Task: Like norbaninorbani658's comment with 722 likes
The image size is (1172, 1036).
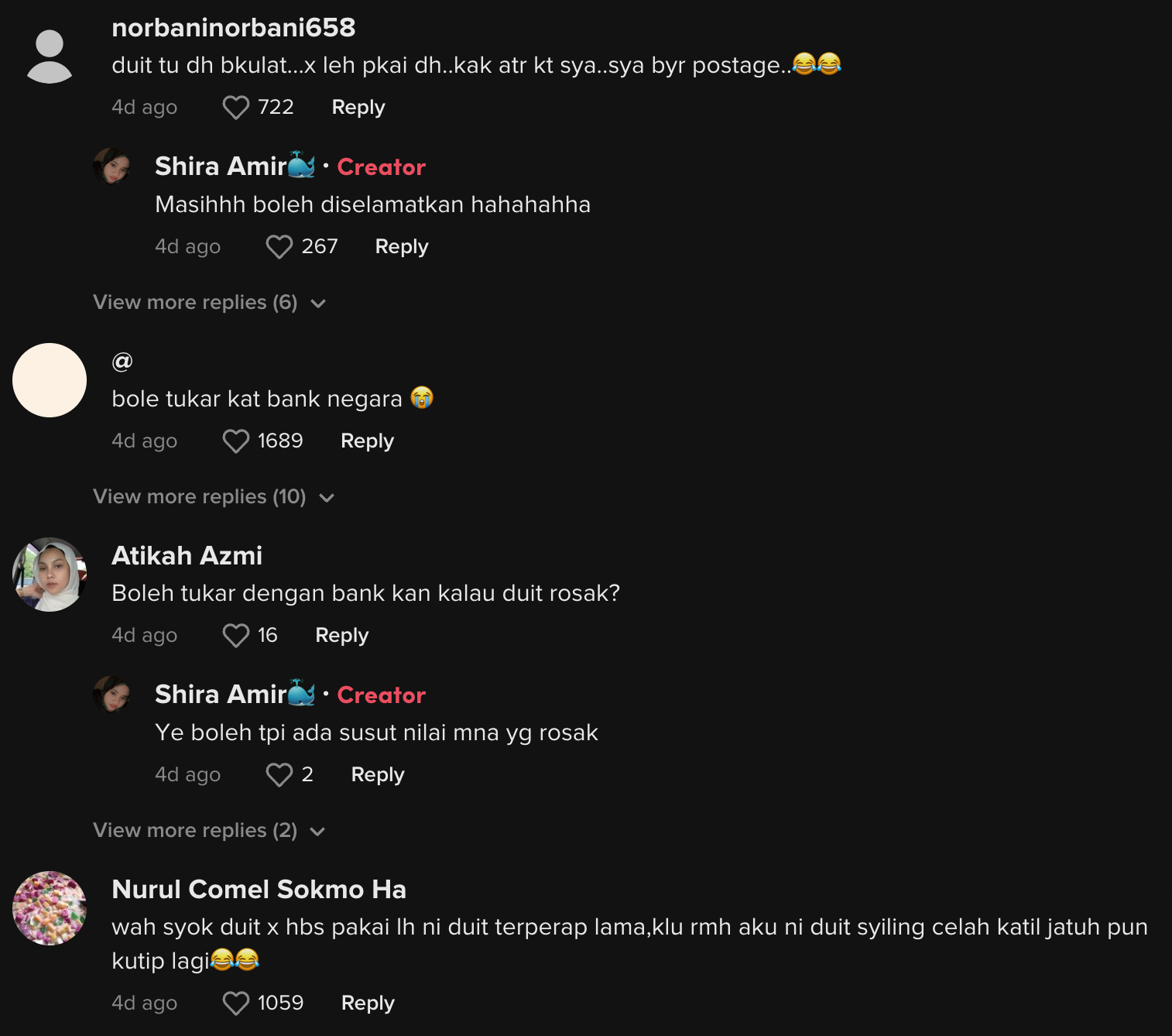Action: 235,108
